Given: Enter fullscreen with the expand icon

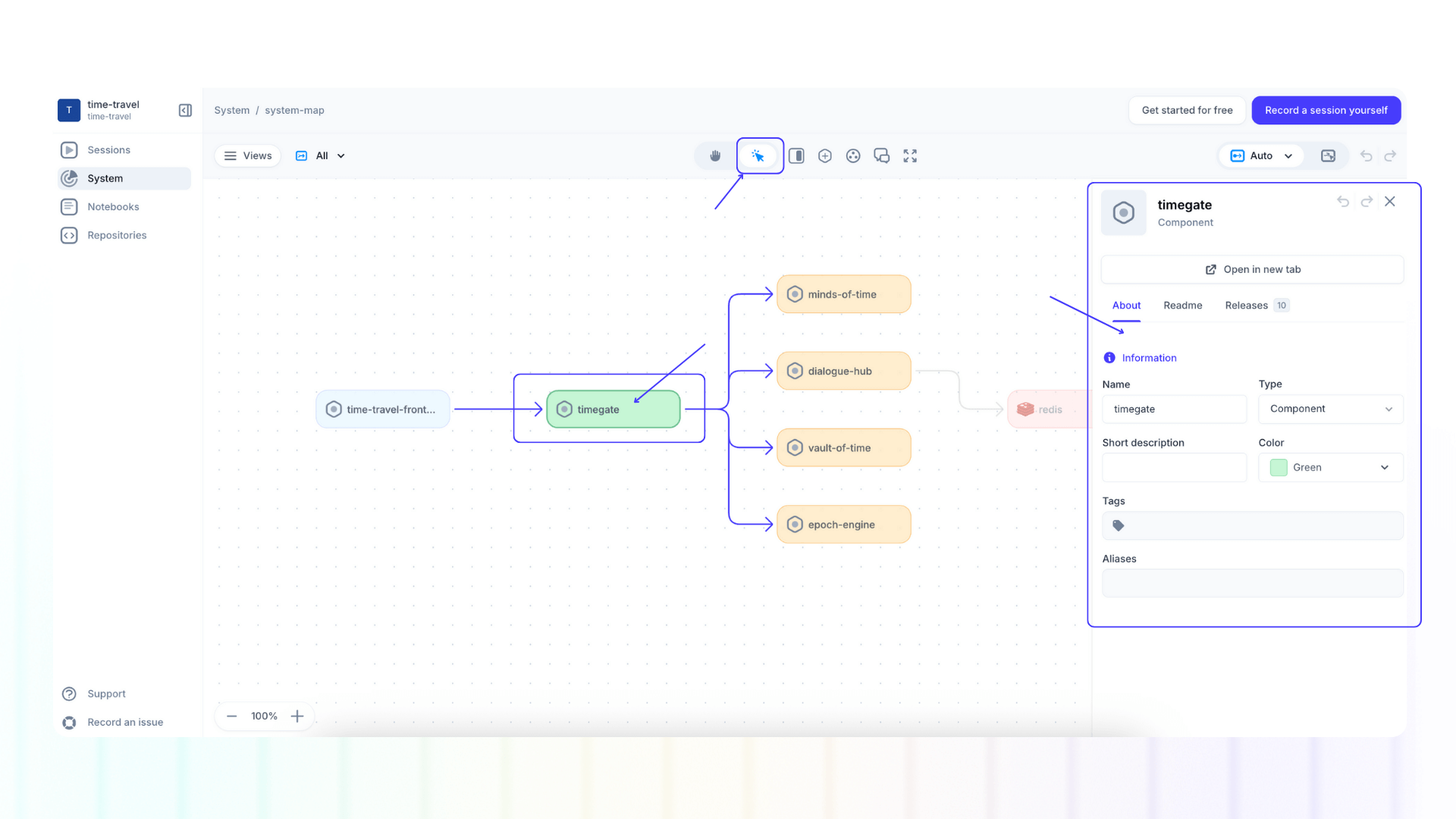Looking at the screenshot, I should (910, 155).
